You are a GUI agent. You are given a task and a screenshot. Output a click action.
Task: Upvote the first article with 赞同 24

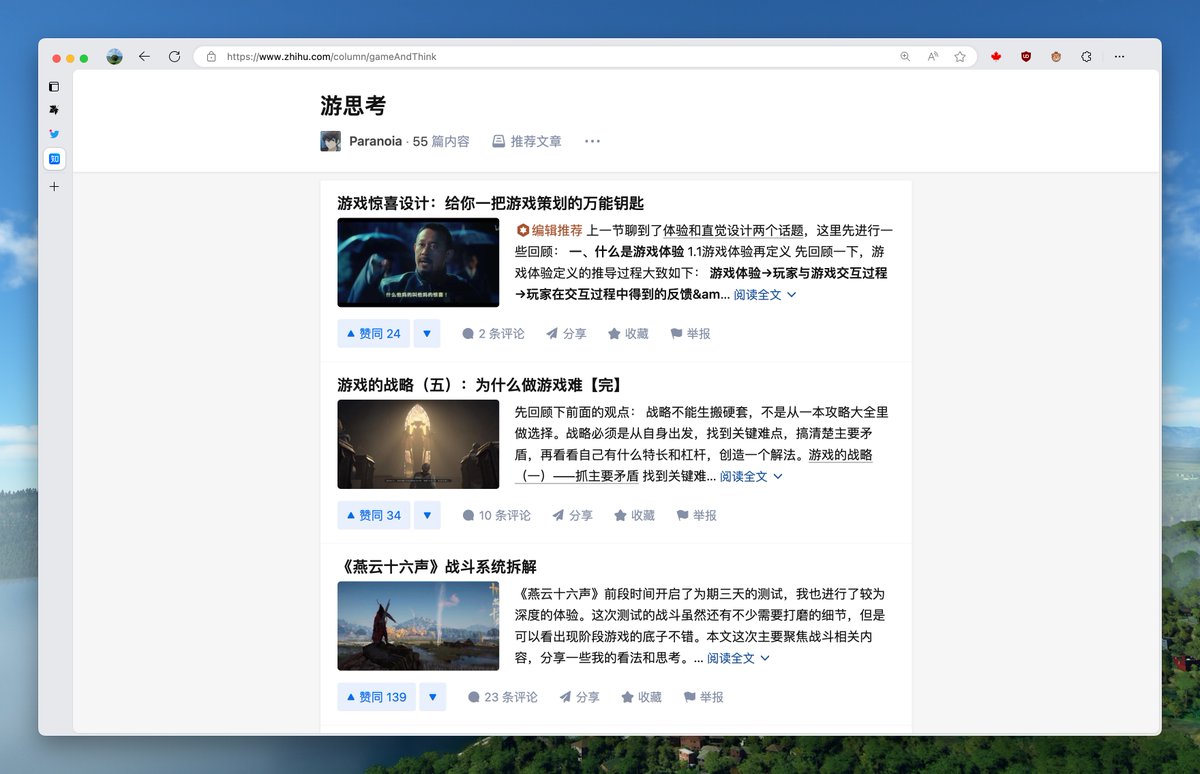[x=373, y=333]
